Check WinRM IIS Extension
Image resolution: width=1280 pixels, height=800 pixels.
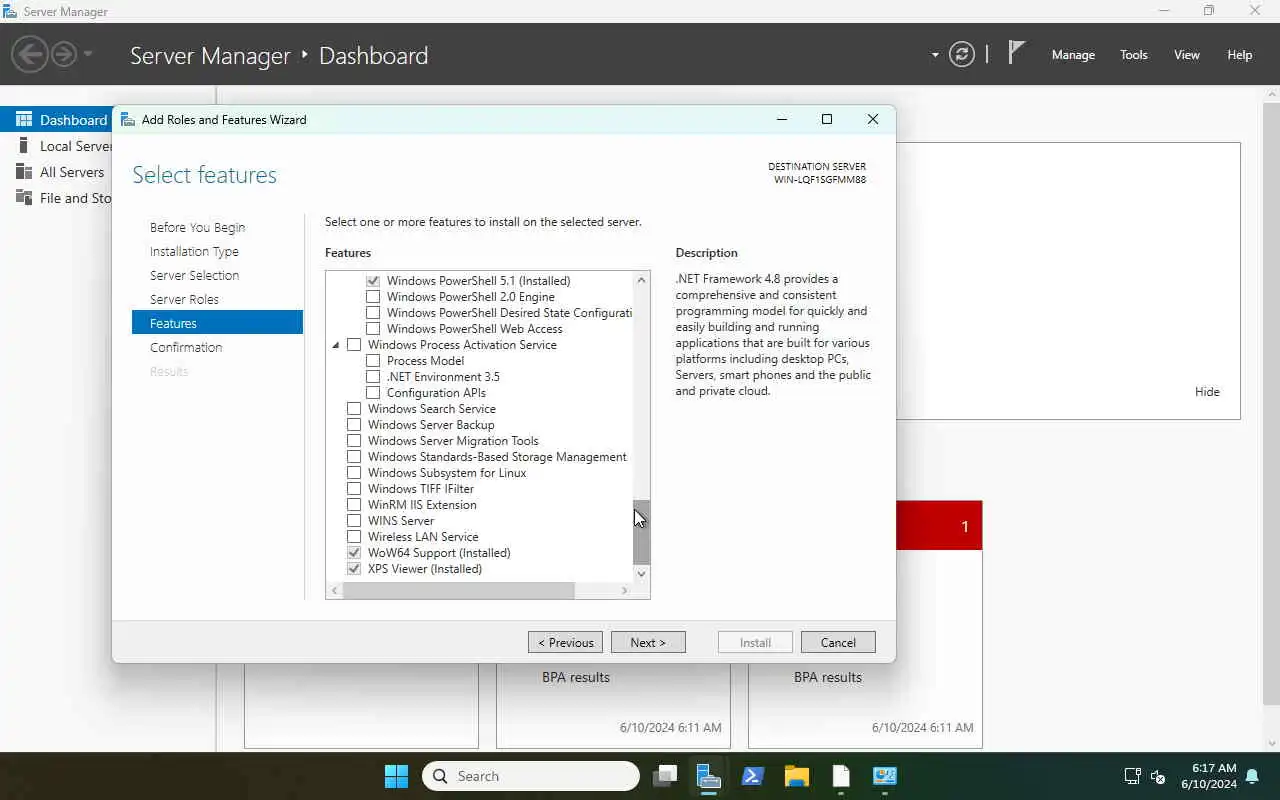click(x=354, y=505)
